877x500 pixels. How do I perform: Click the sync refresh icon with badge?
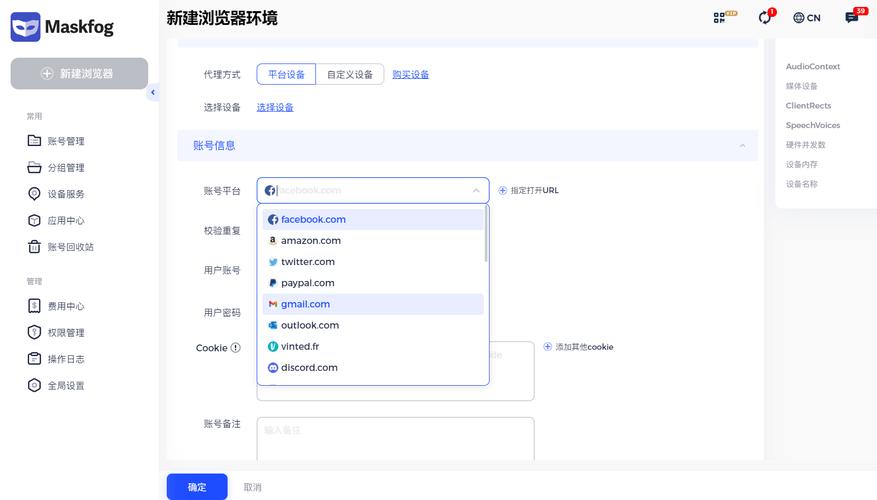point(766,17)
